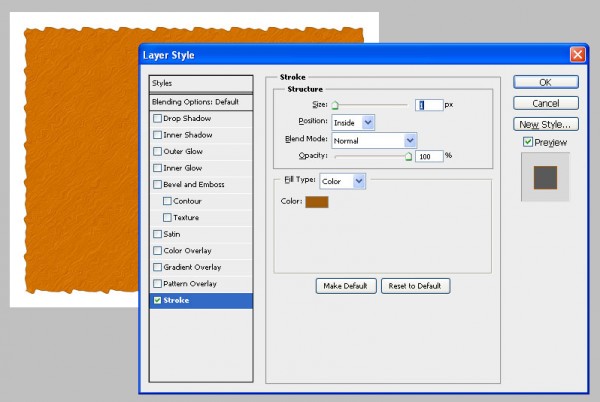Select the Gradient Overlay label
This screenshot has width=600, height=402.
[x=192, y=267]
